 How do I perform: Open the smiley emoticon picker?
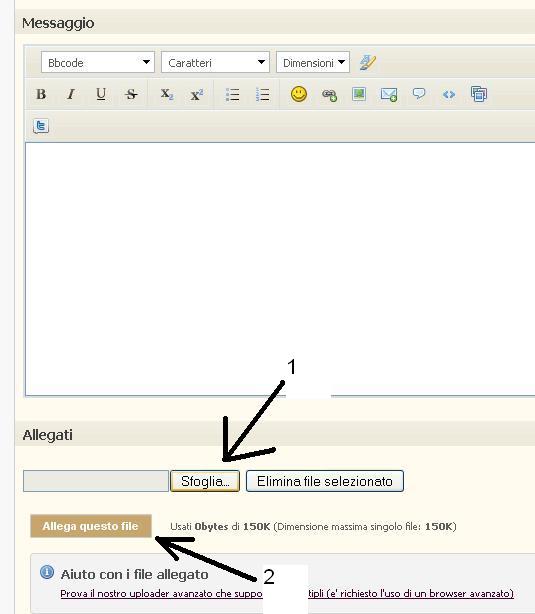(299, 94)
